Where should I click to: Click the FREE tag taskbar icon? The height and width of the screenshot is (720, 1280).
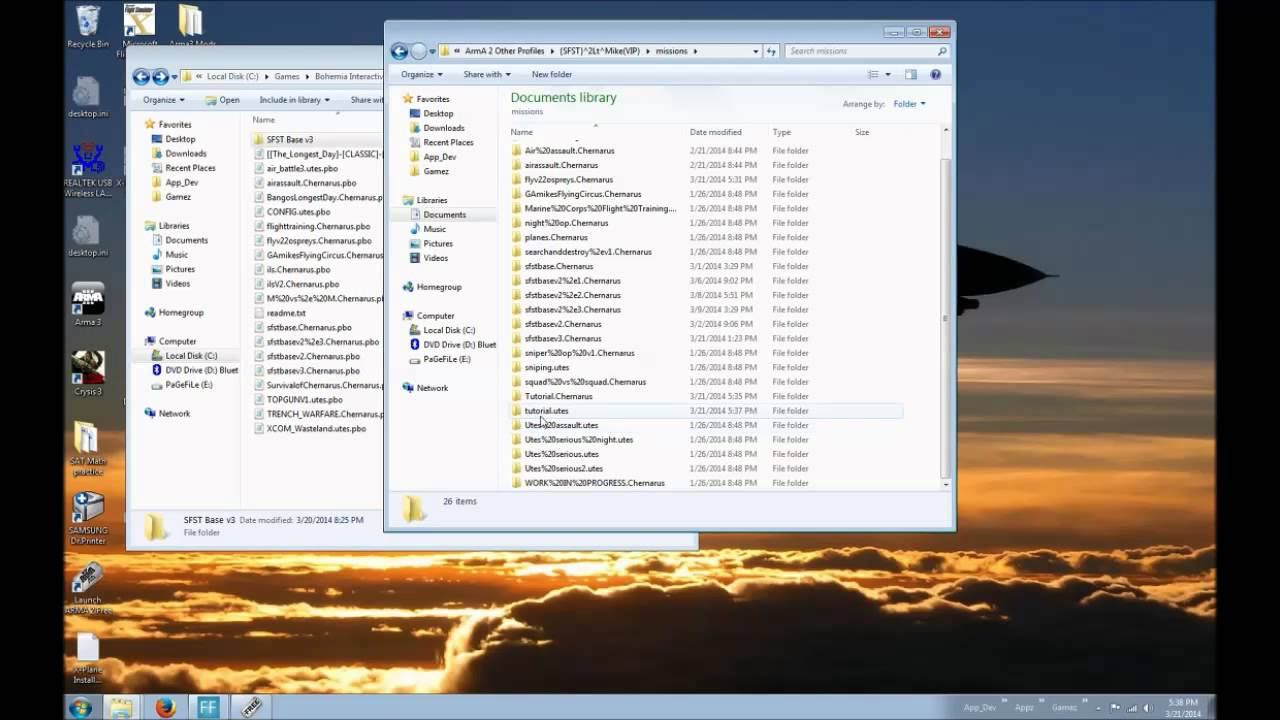coord(251,708)
